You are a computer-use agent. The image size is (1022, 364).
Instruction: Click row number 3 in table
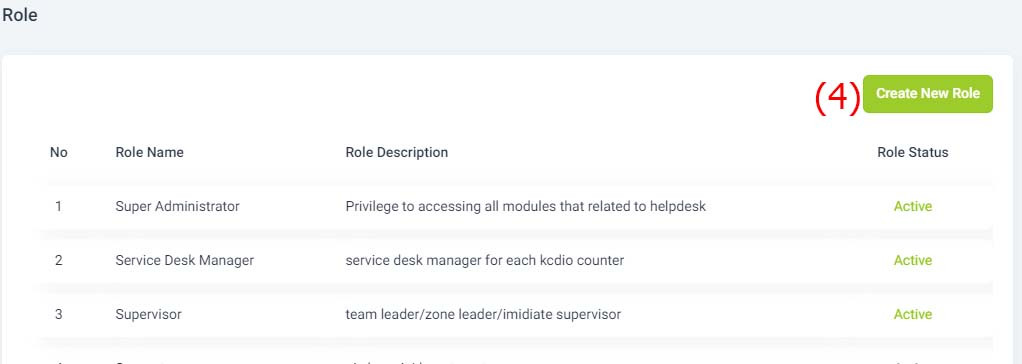click(59, 314)
